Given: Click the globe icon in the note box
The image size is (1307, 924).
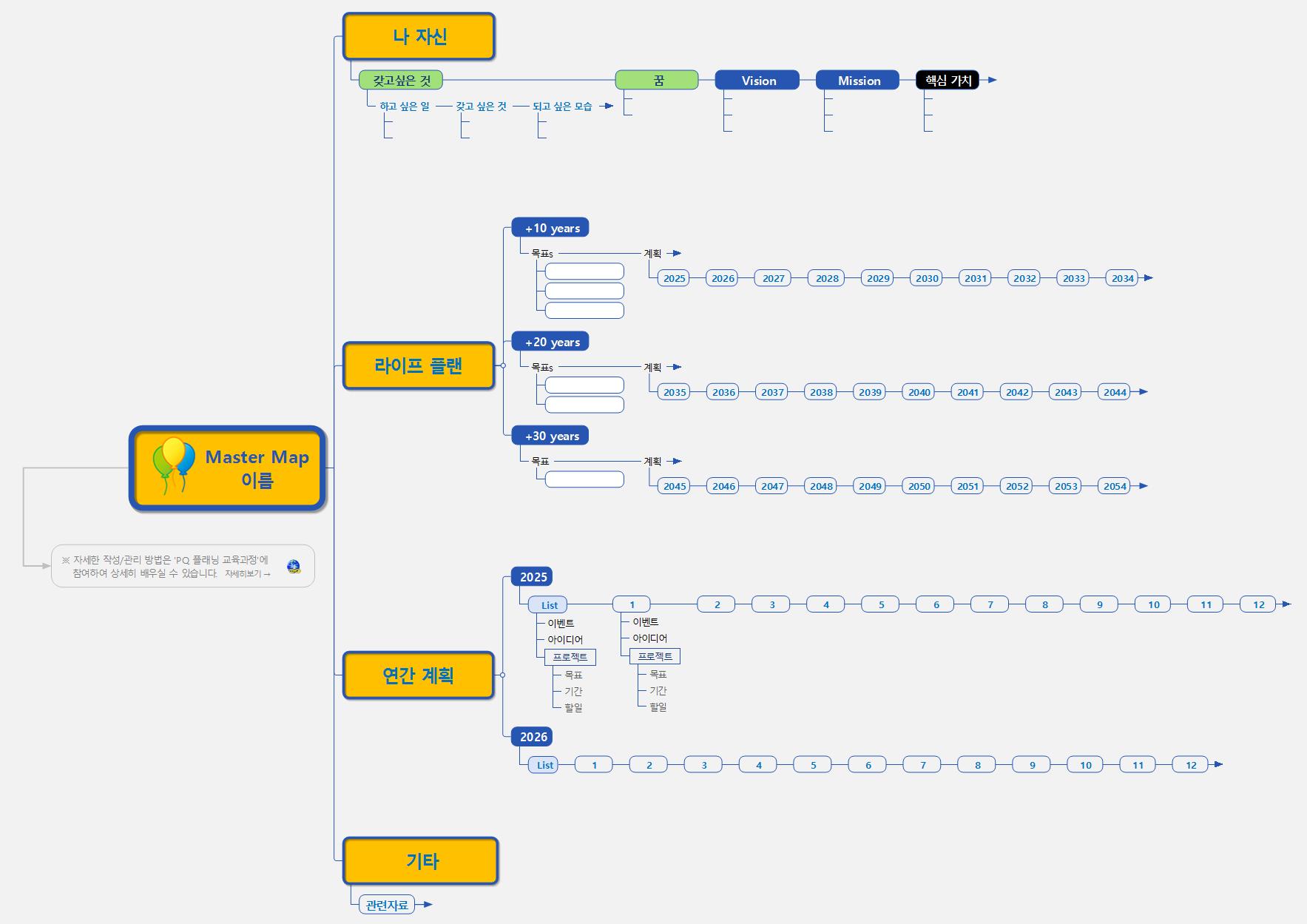Looking at the screenshot, I should click(x=294, y=567).
